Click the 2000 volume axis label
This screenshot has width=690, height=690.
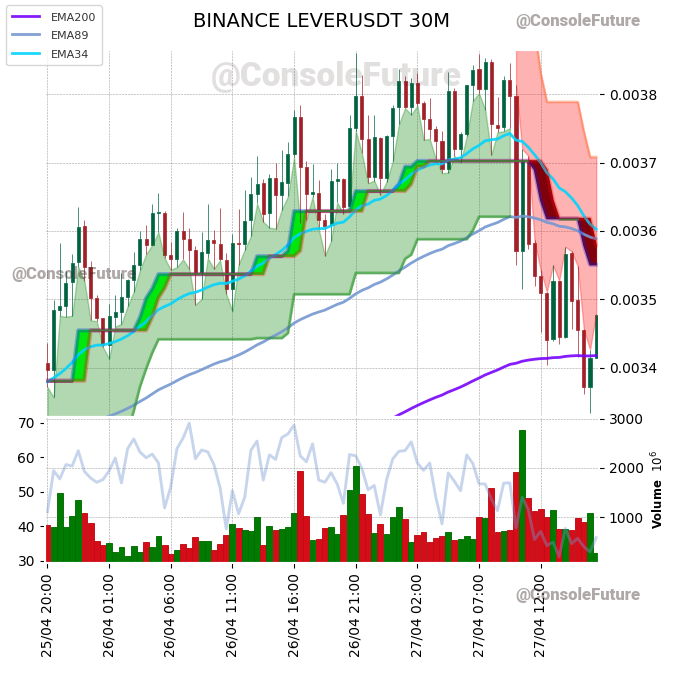(626, 468)
